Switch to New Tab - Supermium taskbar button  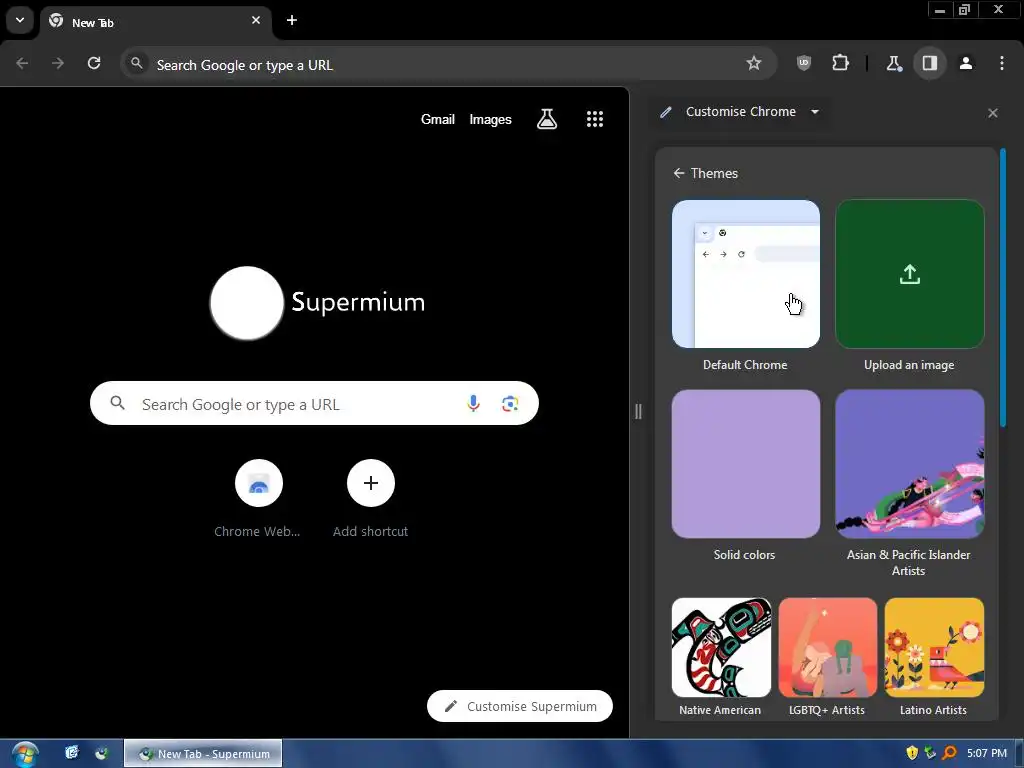click(x=203, y=753)
